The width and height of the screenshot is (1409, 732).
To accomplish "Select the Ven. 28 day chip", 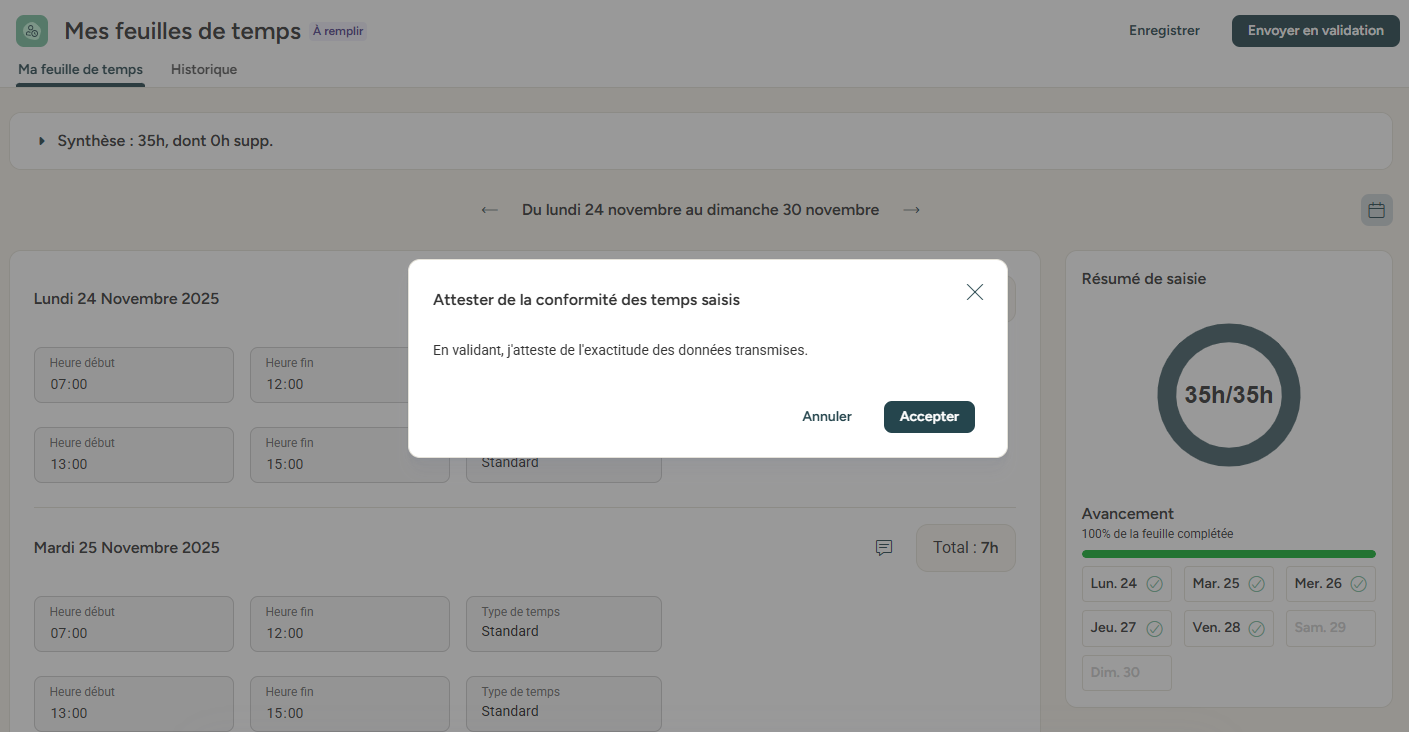I will tap(1228, 628).
